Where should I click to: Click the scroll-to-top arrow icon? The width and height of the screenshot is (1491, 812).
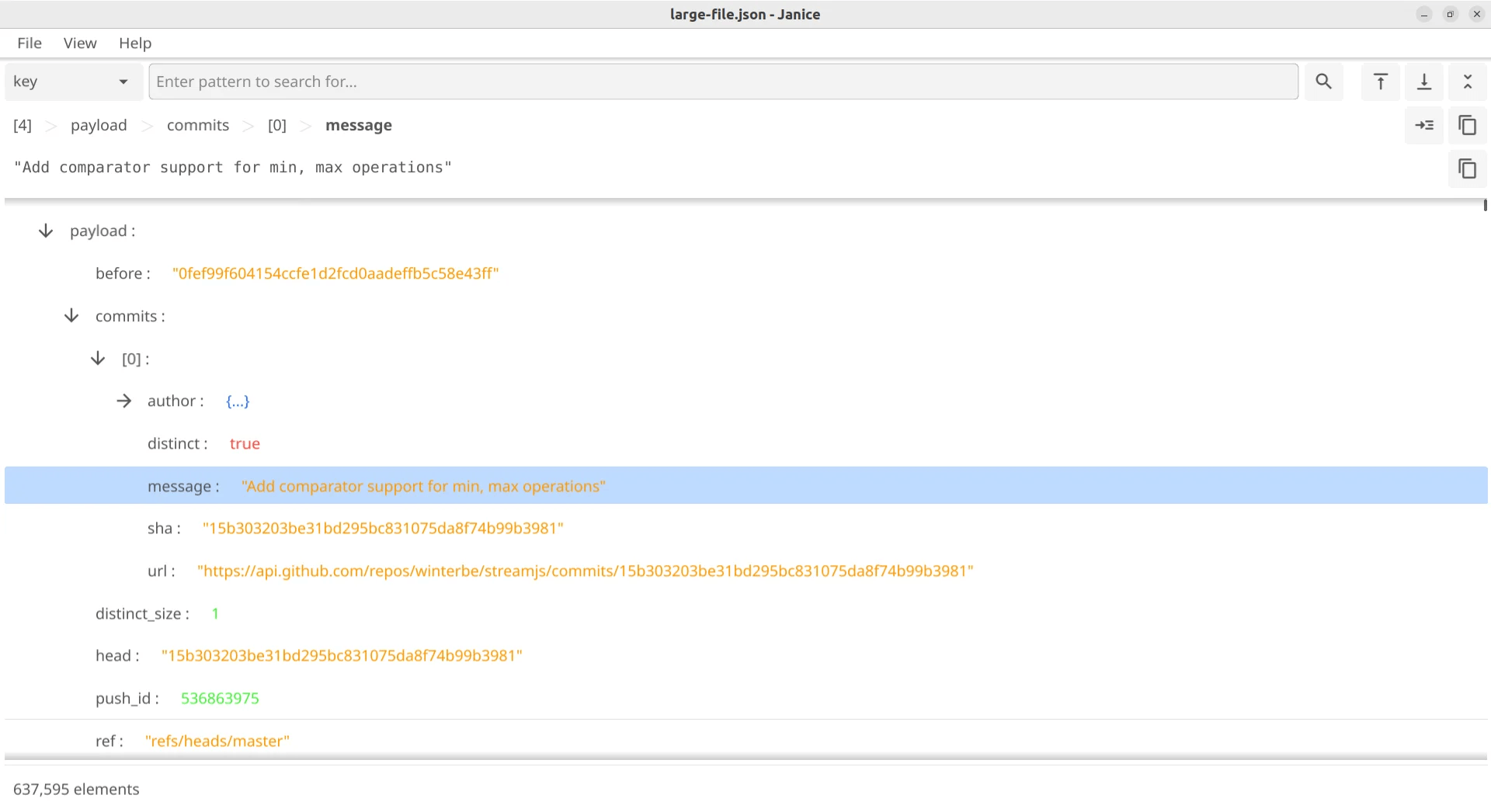1380,82
